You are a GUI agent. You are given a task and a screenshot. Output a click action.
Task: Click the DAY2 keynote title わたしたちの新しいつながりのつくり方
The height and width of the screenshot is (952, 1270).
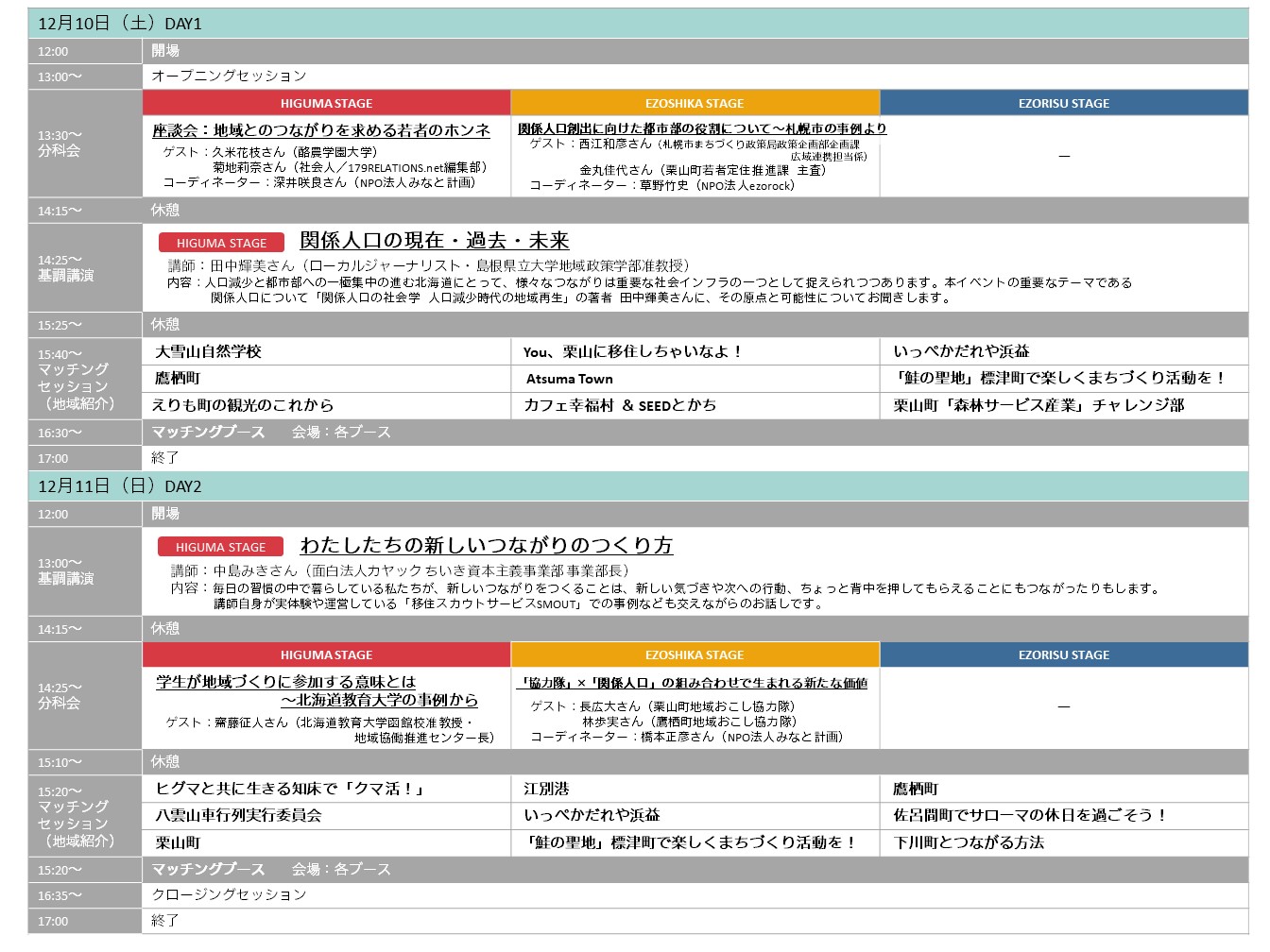coord(487,545)
